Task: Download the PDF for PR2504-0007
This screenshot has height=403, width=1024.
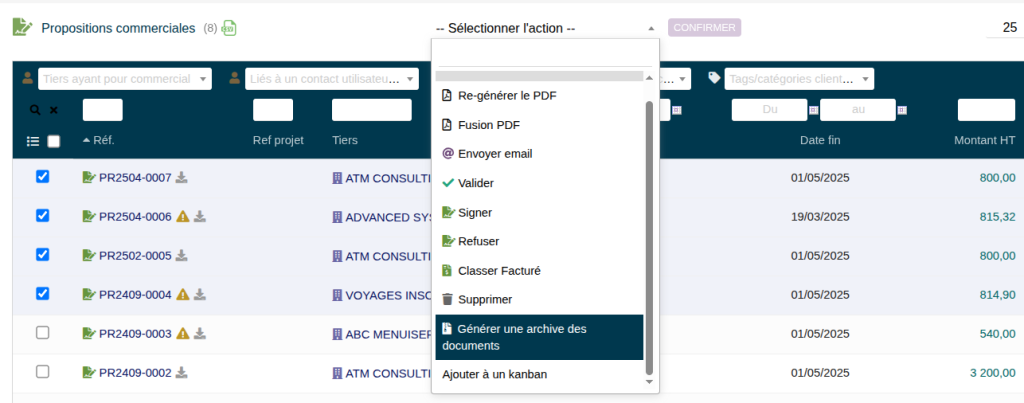Action: pos(182,178)
